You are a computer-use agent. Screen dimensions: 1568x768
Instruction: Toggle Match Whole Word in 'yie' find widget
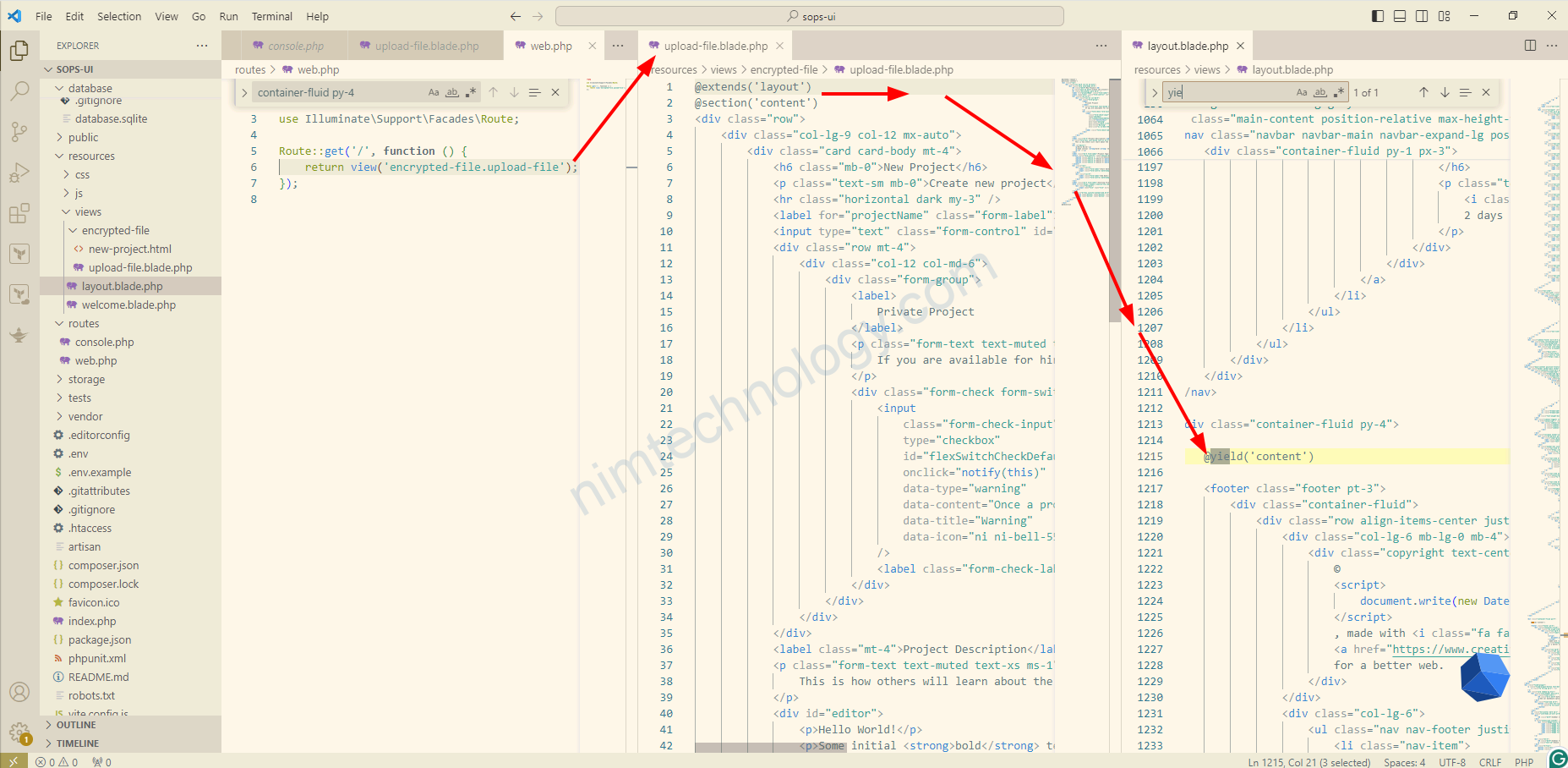click(x=1320, y=92)
